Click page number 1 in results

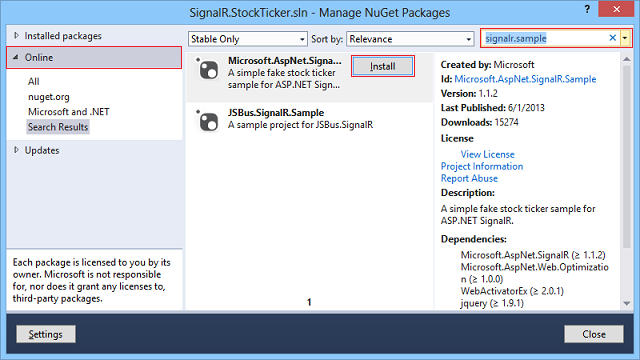click(x=309, y=302)
